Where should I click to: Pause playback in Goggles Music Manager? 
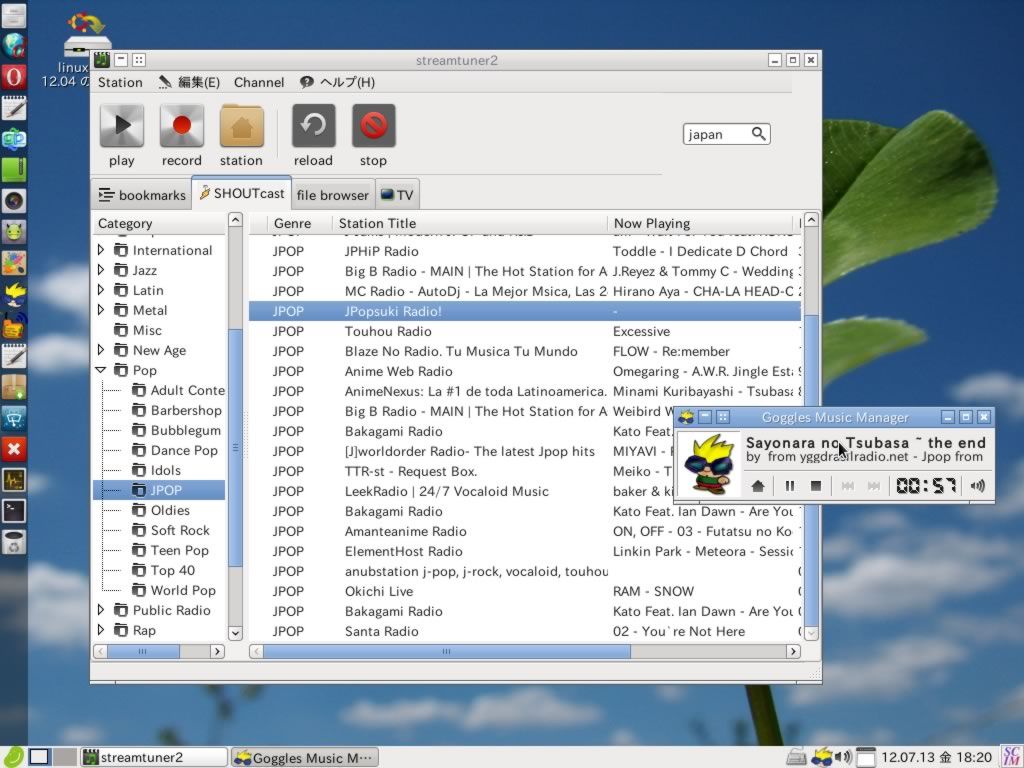(790, 486)
